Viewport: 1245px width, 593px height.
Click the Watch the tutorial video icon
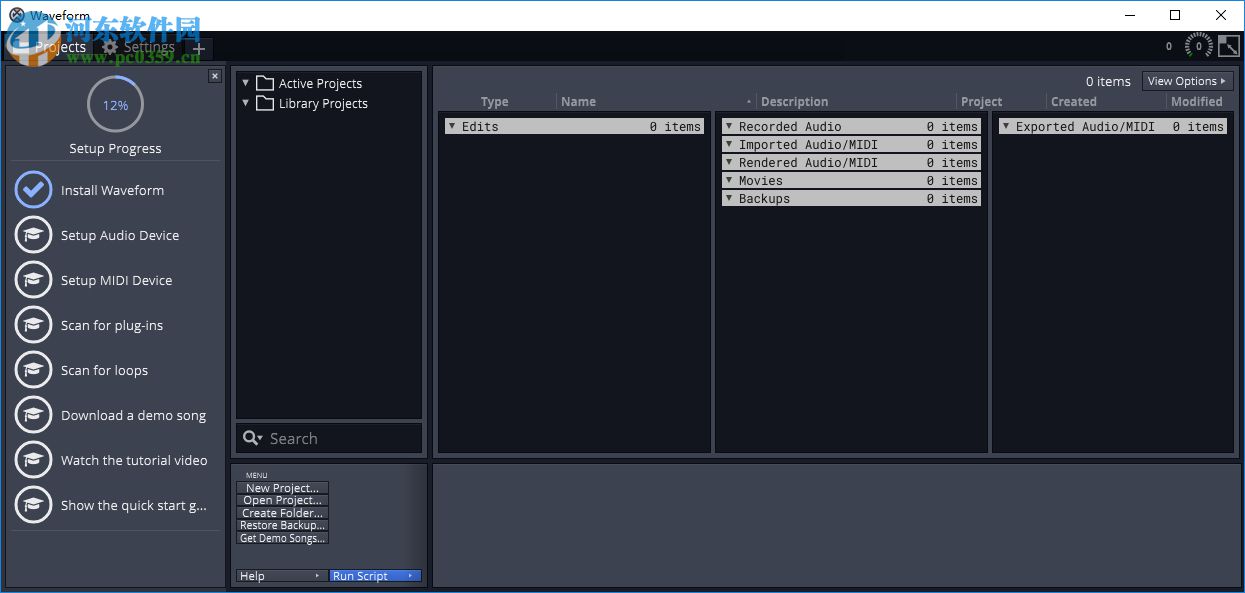pyautogui.click(x=33, y=460)
